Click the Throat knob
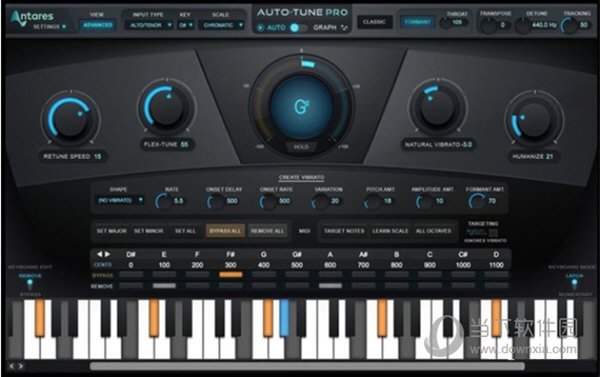This screenshot has width=600, height=377. click(445, 23)
